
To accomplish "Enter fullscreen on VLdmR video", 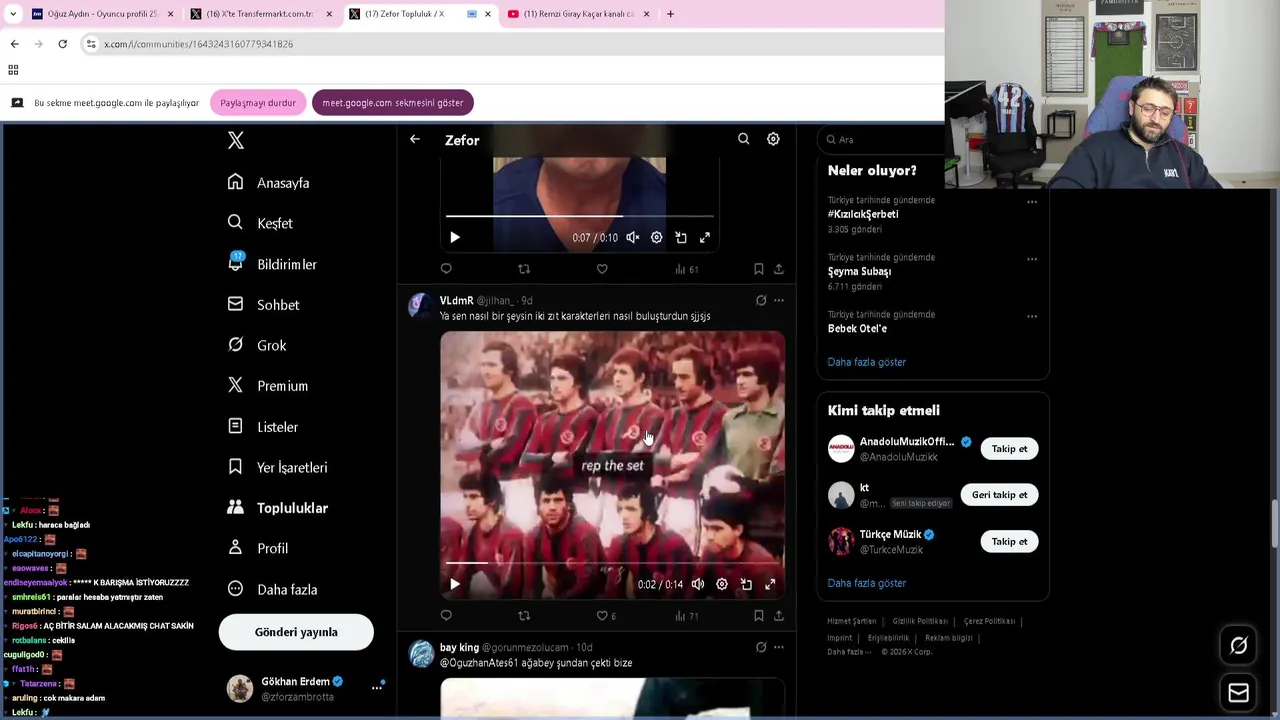I will click(x=770, y=585).
